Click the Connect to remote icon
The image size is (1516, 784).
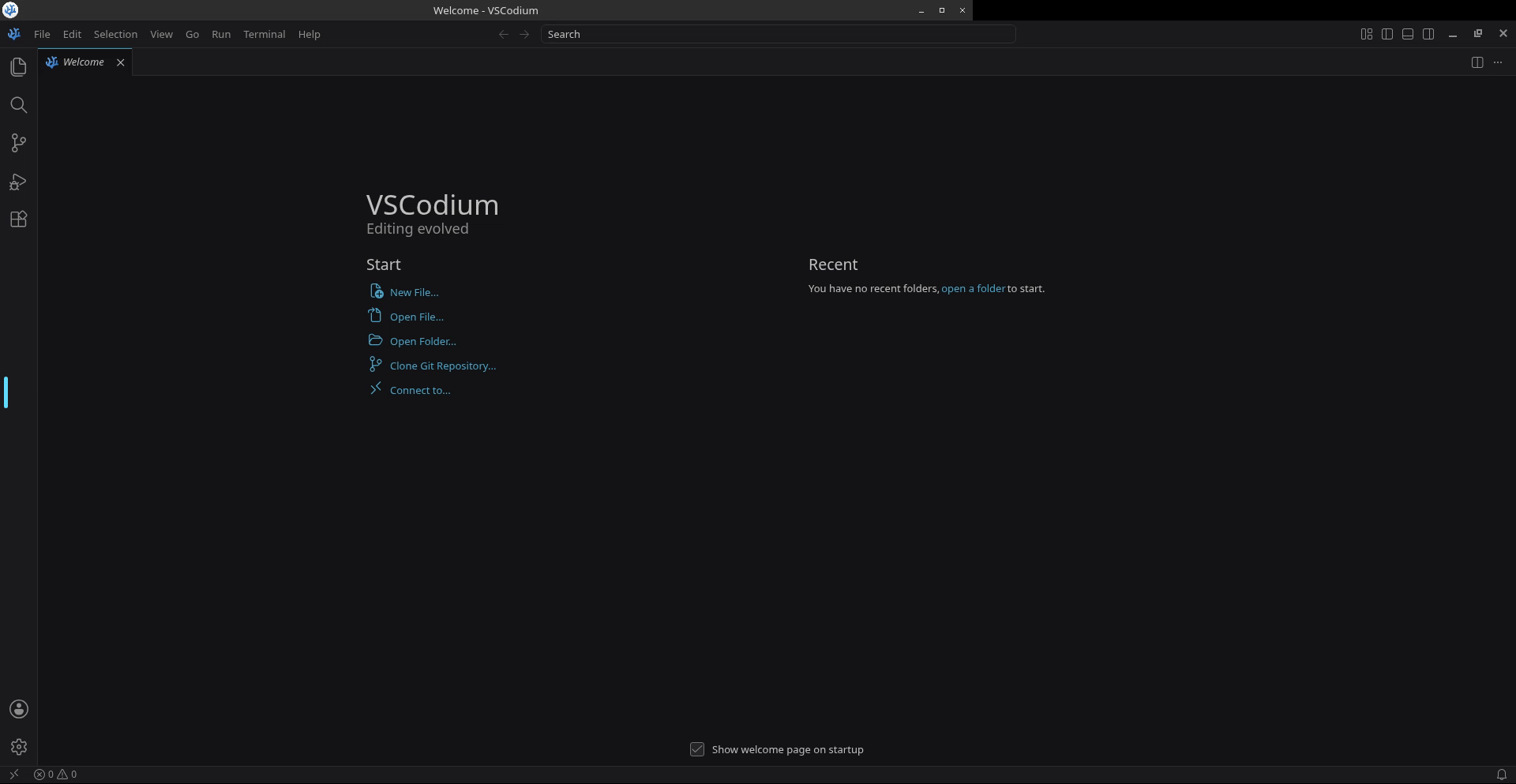(376, 389)
